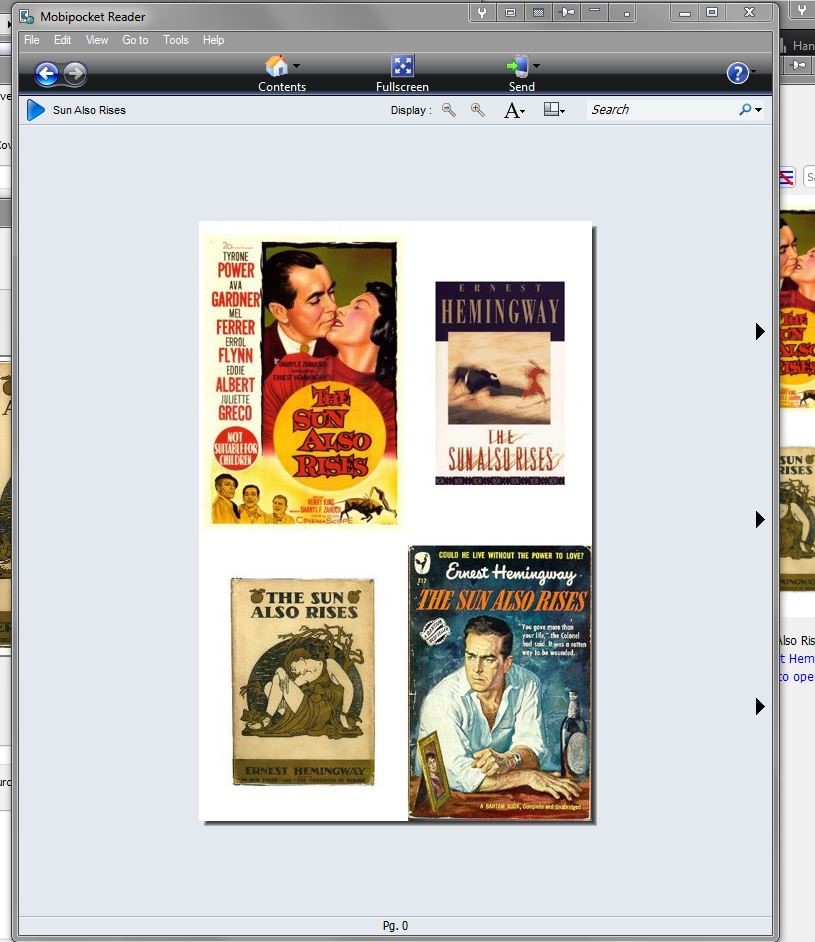Click the Bantam paperback cover image
815x942 pixels.
499,682
